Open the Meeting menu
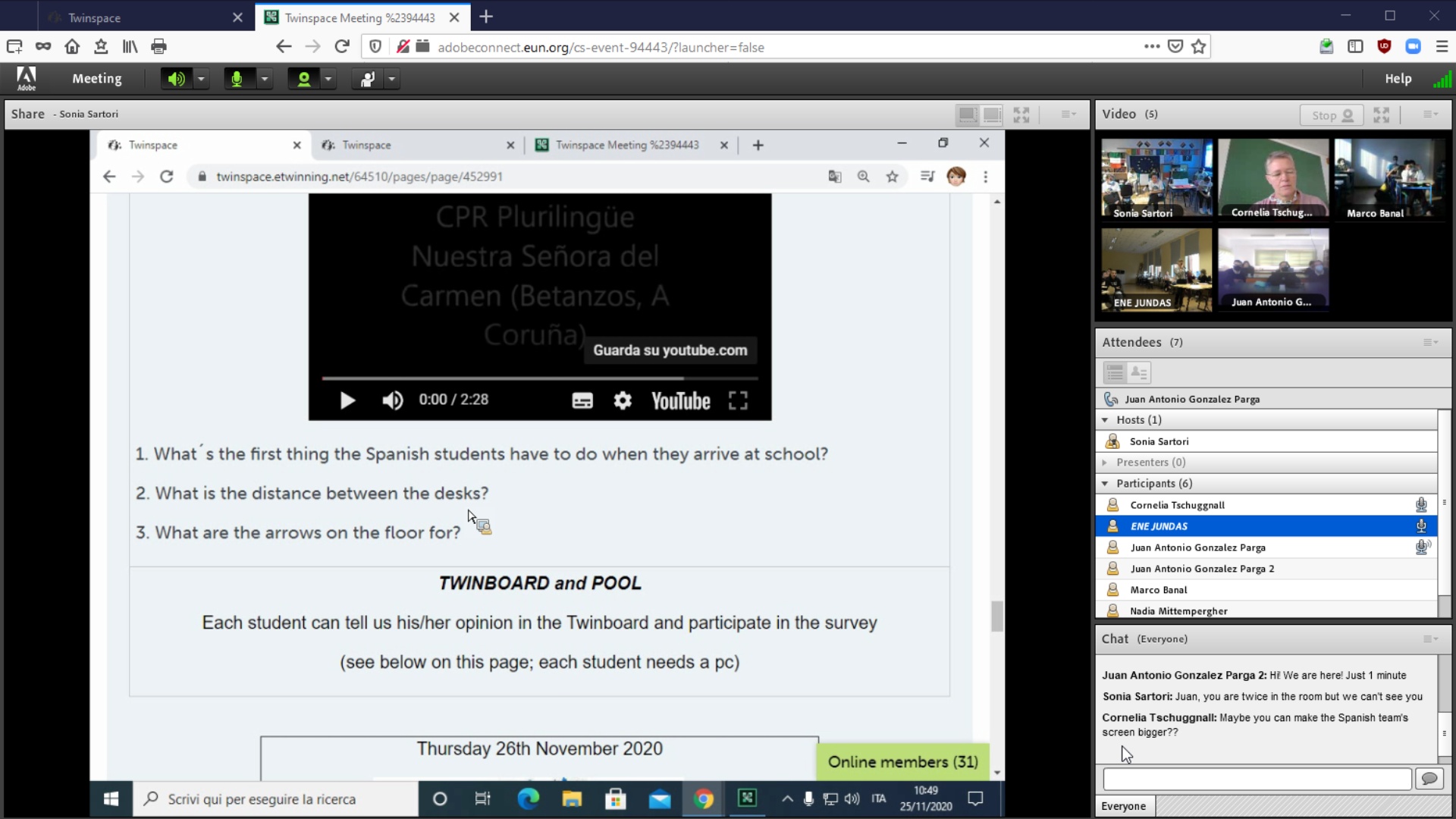1456x819 pixels. click(96, 79)
